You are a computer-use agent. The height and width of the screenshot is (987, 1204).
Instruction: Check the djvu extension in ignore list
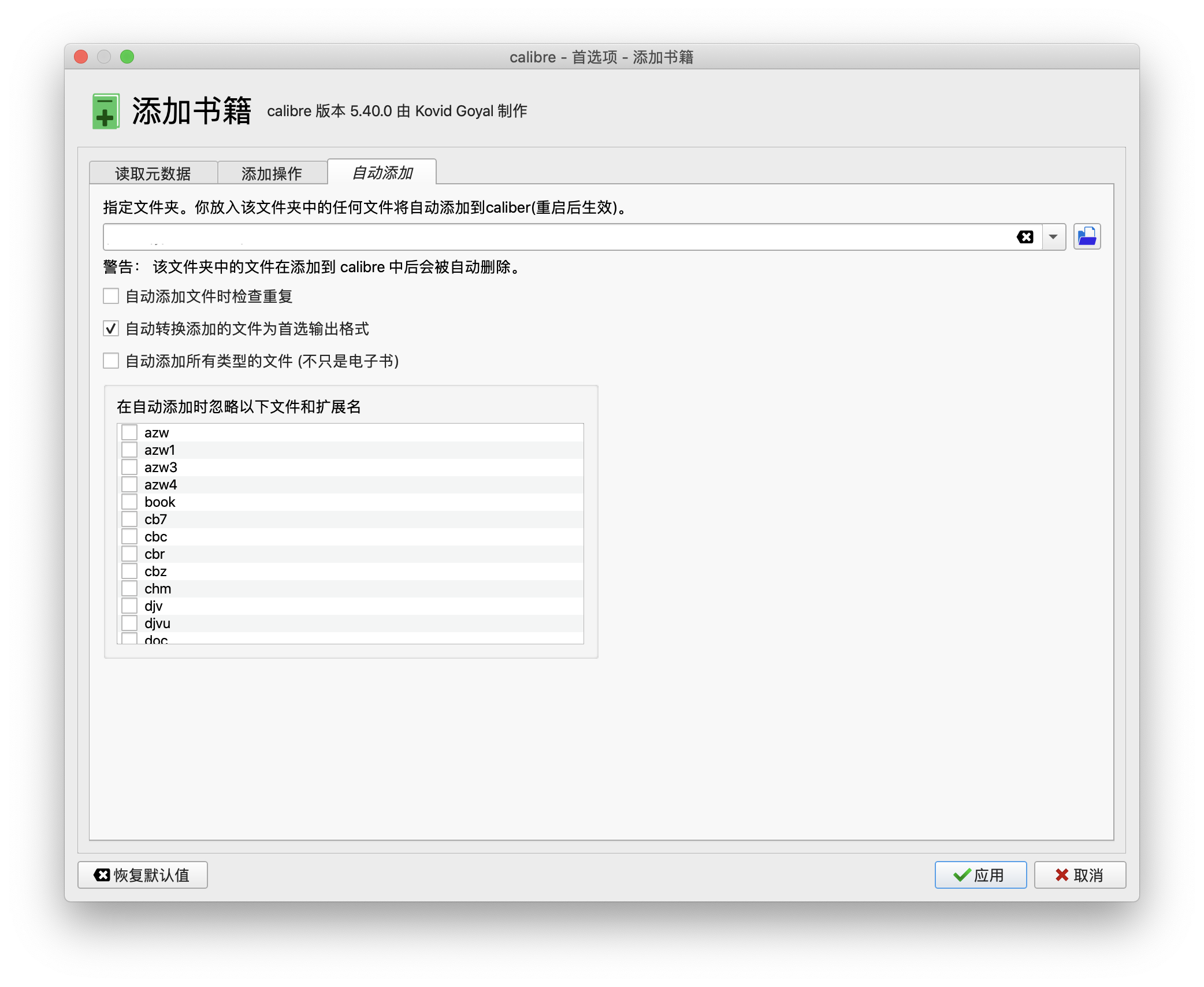click(x=129, y=624)
